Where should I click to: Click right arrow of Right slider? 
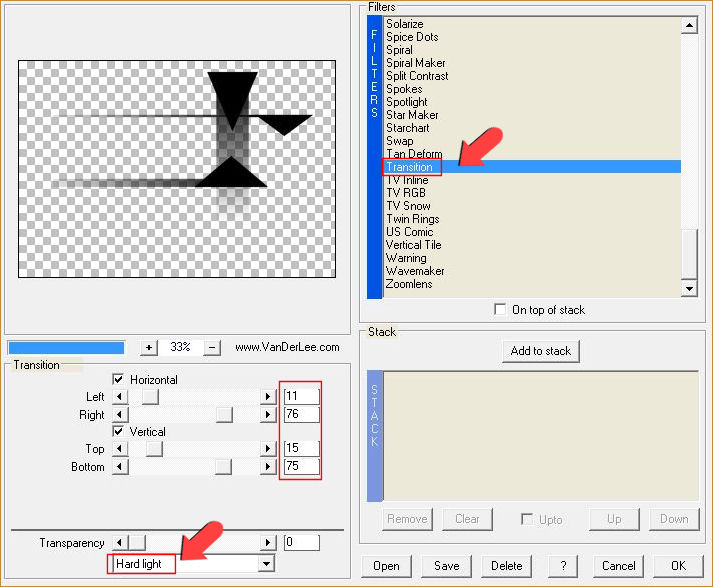(268, 414)
